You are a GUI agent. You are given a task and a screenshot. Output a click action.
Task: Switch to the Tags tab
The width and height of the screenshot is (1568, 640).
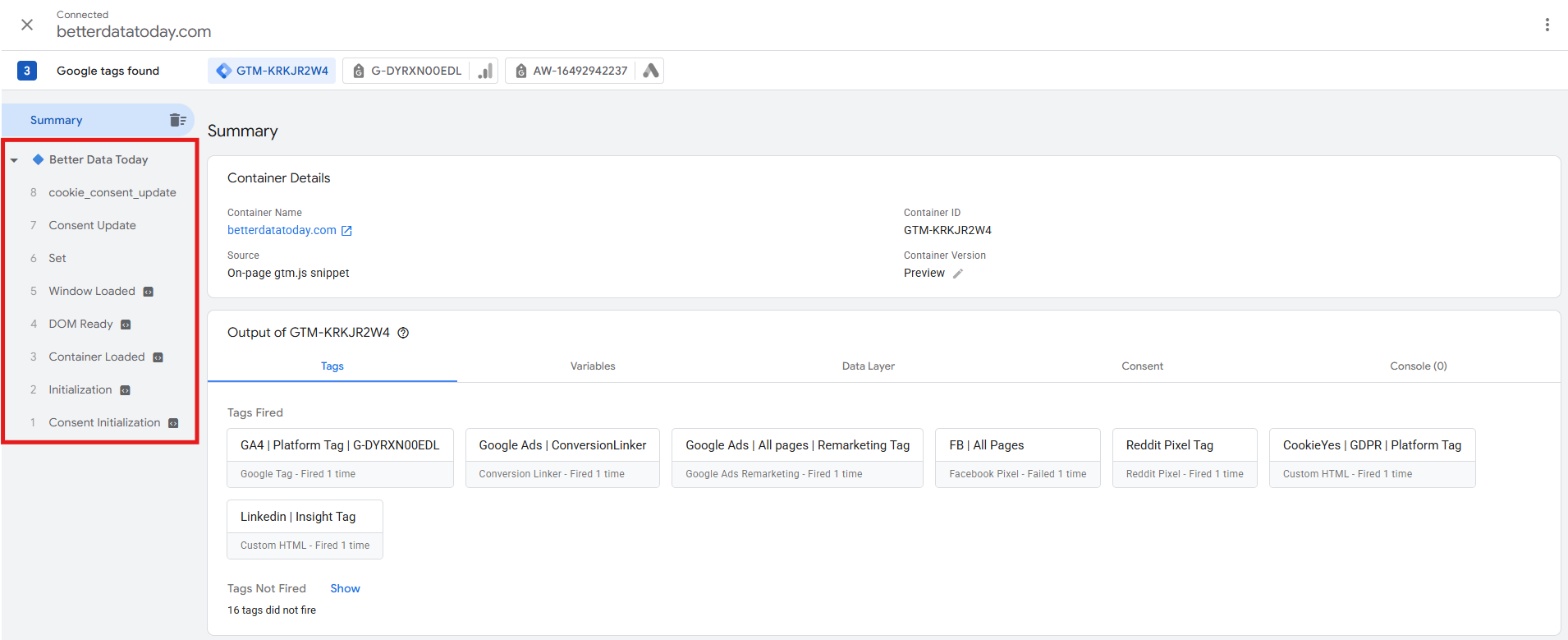[x=332, y=366]
